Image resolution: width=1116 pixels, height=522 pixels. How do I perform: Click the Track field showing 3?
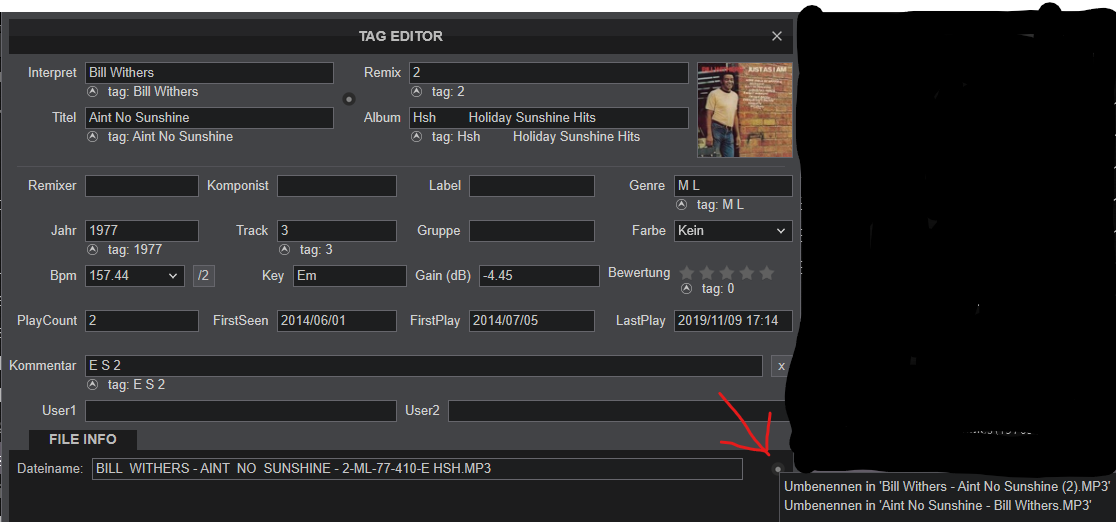337,231
